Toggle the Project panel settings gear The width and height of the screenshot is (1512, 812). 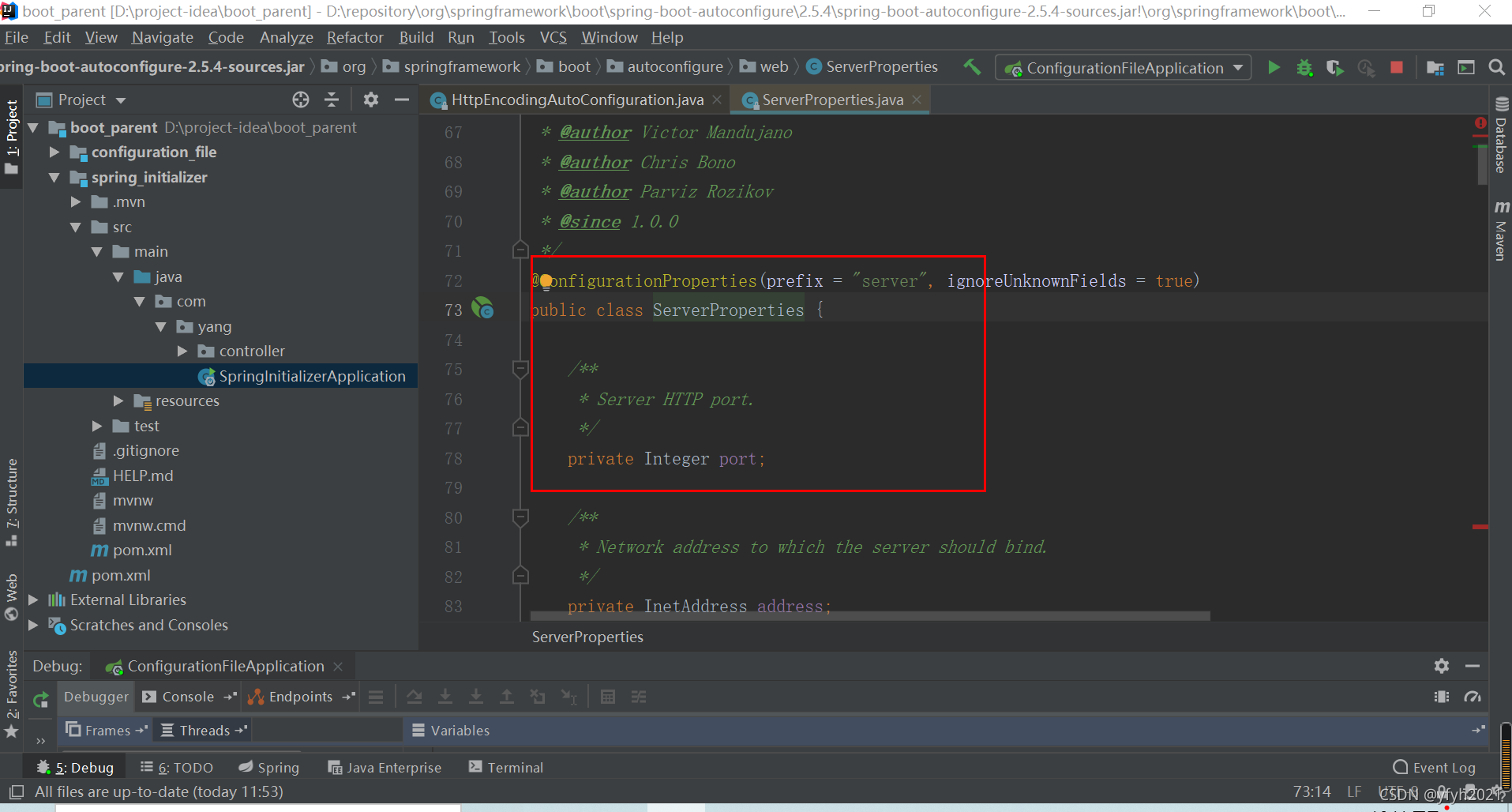(x=370, y=100)
